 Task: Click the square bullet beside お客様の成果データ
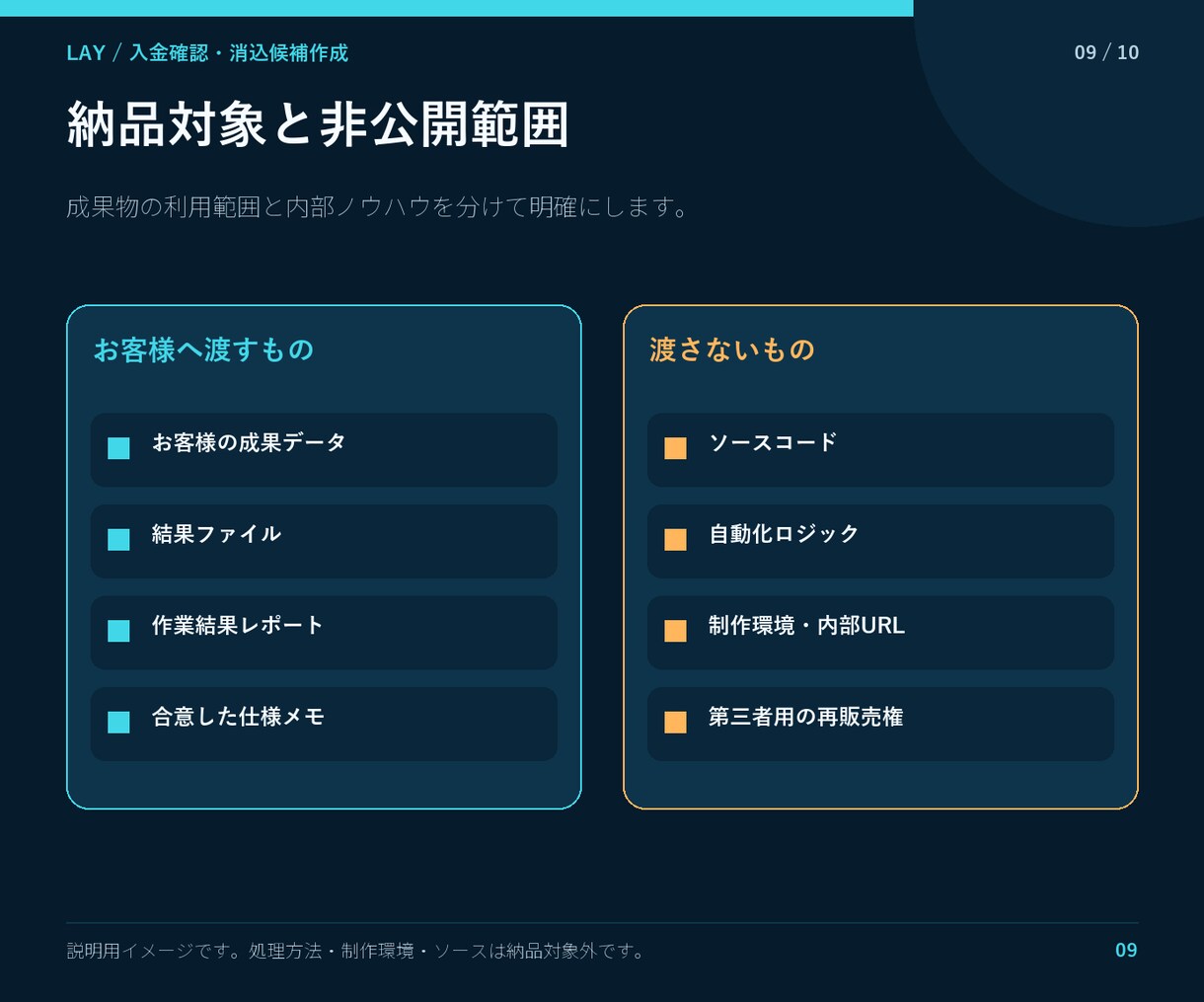point(118,448)
